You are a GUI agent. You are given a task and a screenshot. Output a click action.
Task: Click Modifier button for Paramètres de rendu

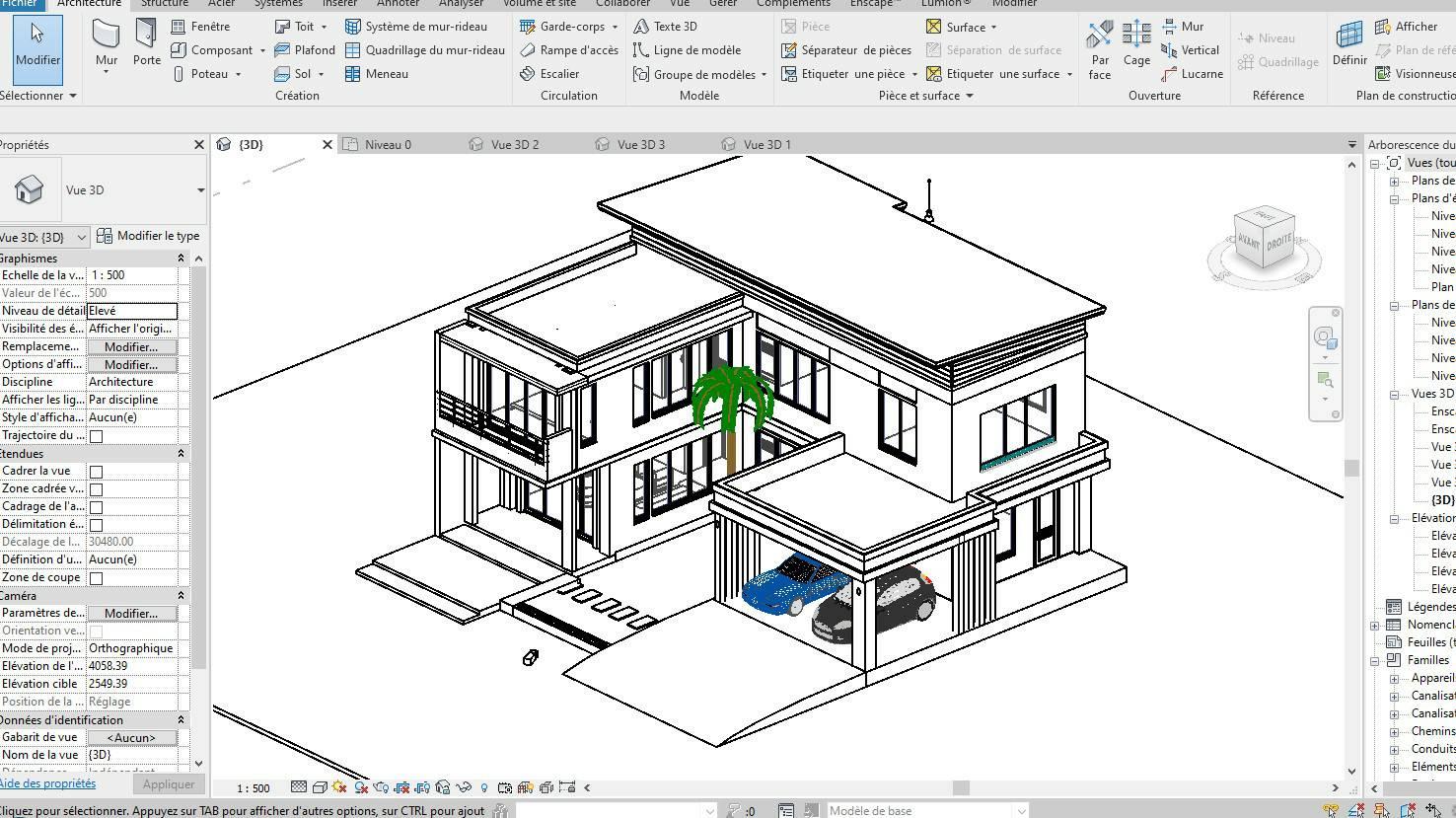coord(131,614)
